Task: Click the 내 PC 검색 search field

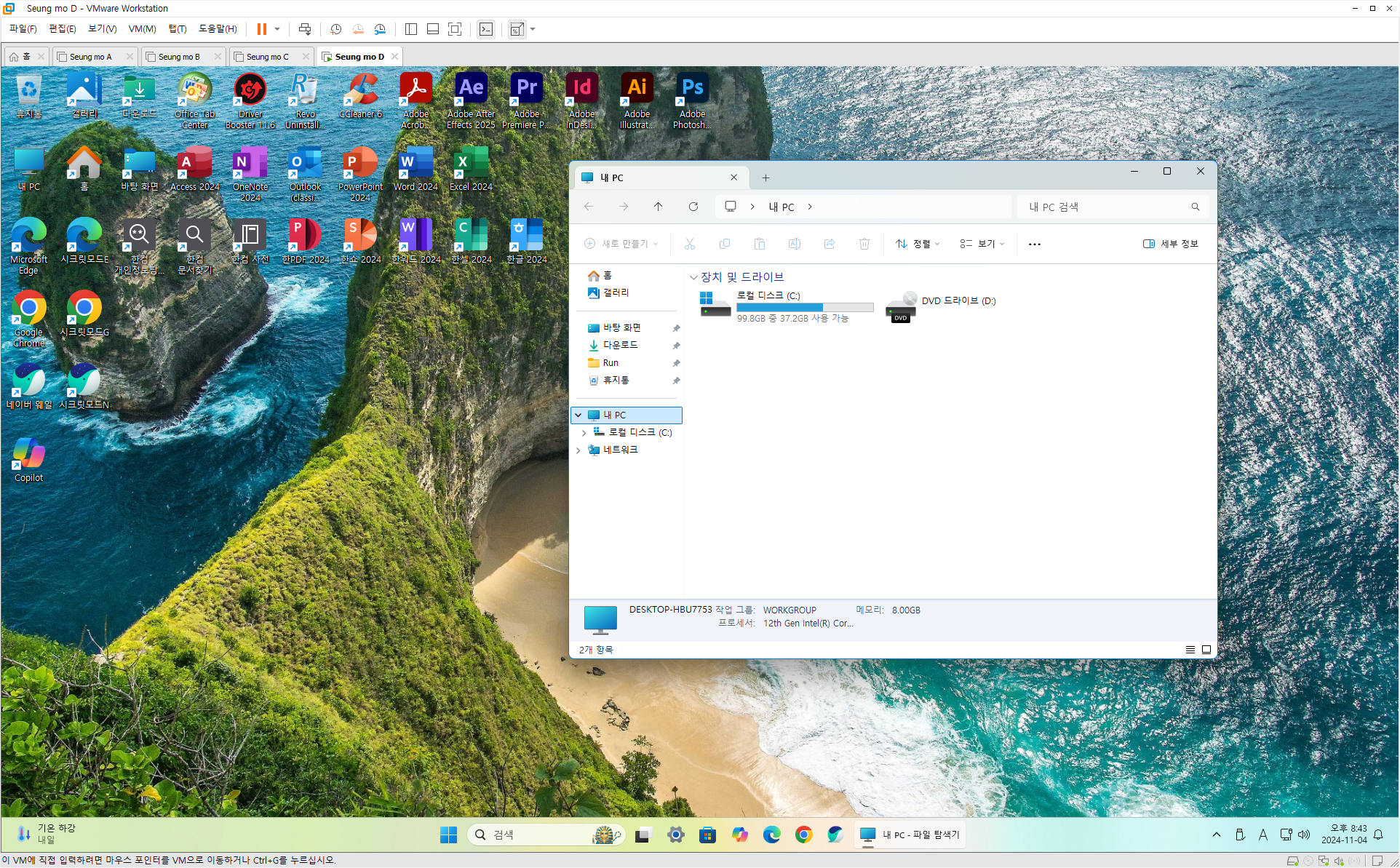Action: tap(1105, 207)
